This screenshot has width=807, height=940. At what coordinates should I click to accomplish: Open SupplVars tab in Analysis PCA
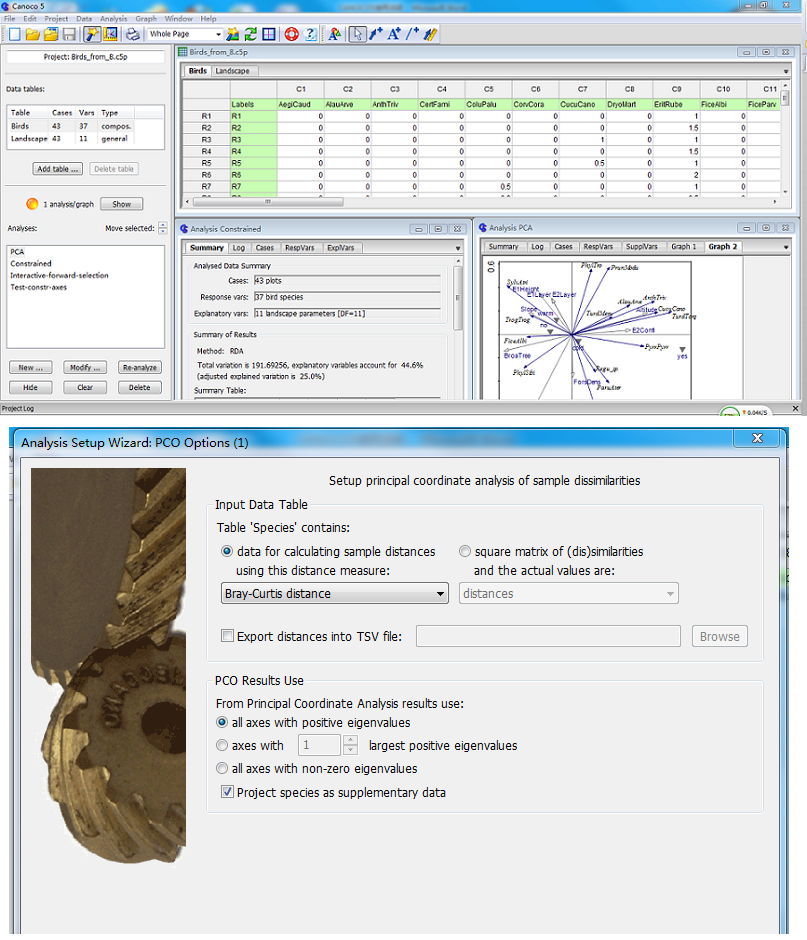pos(642,246)
